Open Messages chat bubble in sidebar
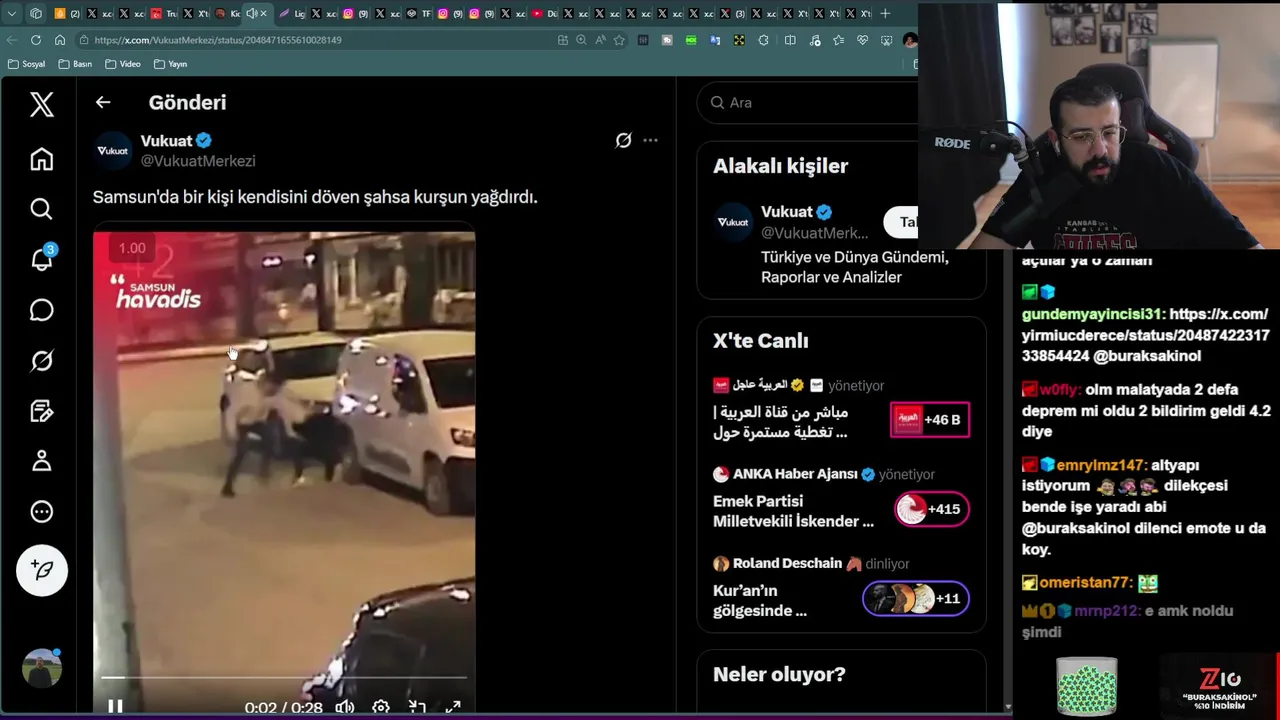 coord(41,310)
